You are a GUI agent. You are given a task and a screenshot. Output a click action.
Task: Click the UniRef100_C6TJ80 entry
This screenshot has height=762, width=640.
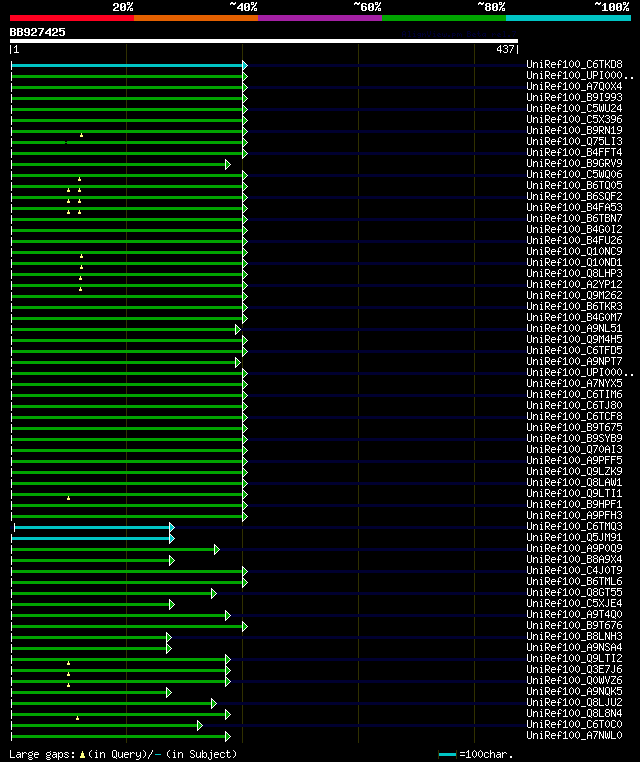tap(574, 406)
